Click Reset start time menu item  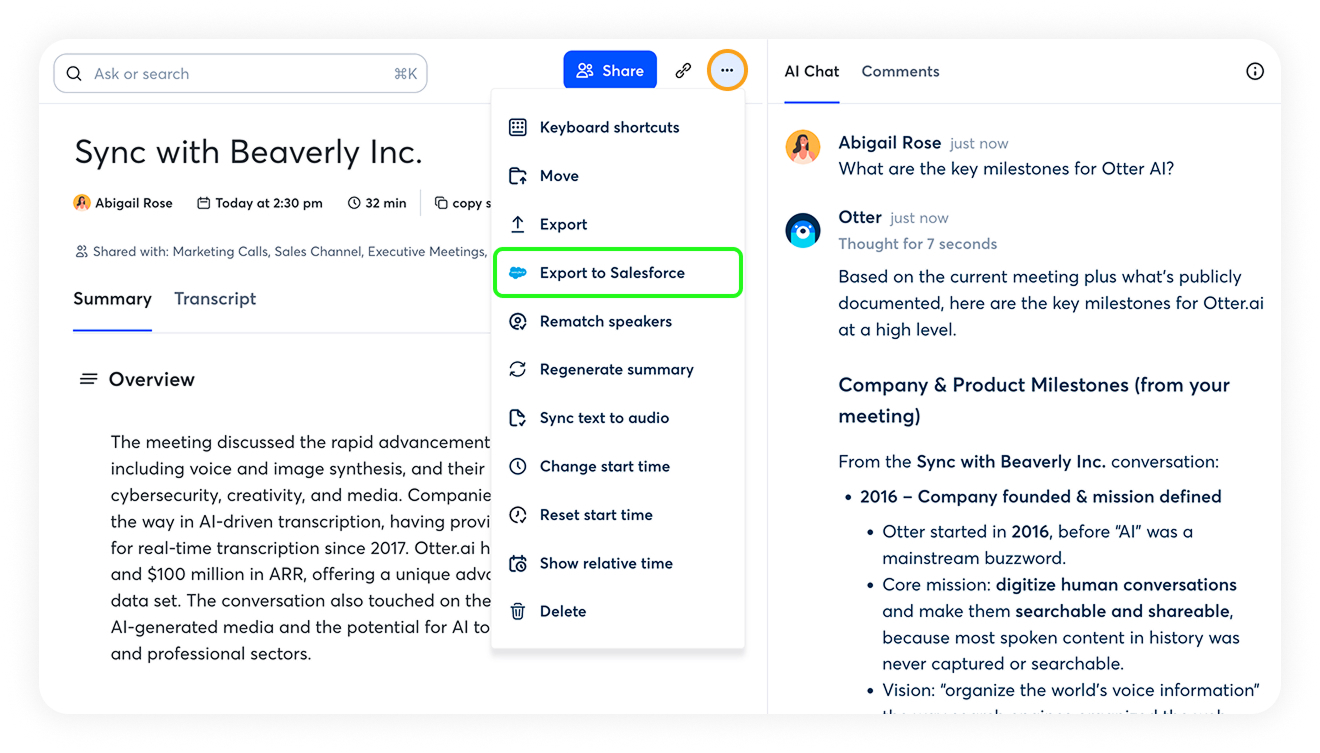pos(596,515)
